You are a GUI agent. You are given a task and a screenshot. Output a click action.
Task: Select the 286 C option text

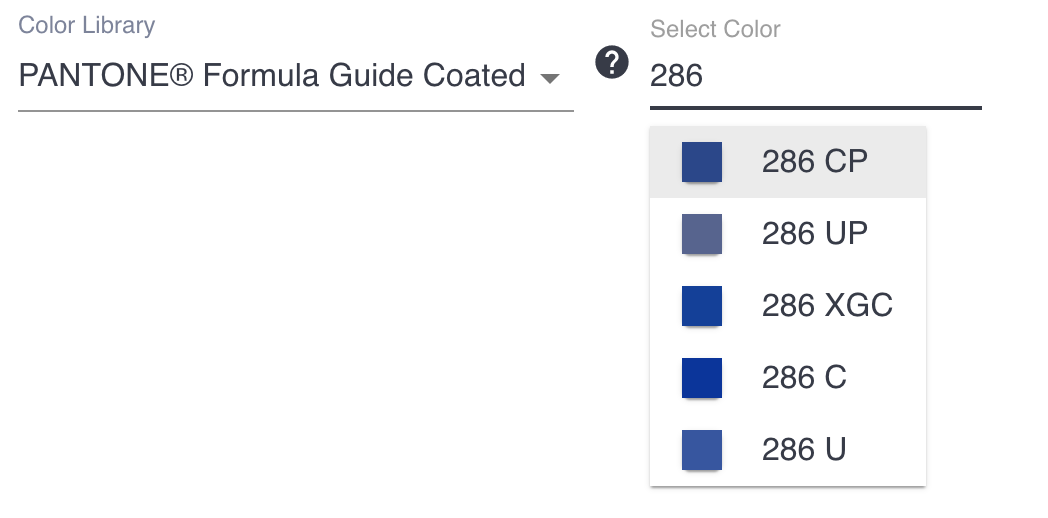coord(804,378)
